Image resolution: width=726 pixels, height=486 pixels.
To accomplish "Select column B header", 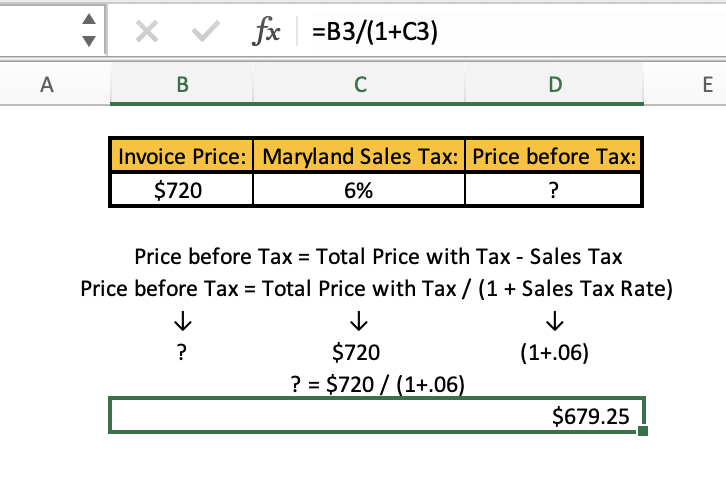I will coord(181,86).
